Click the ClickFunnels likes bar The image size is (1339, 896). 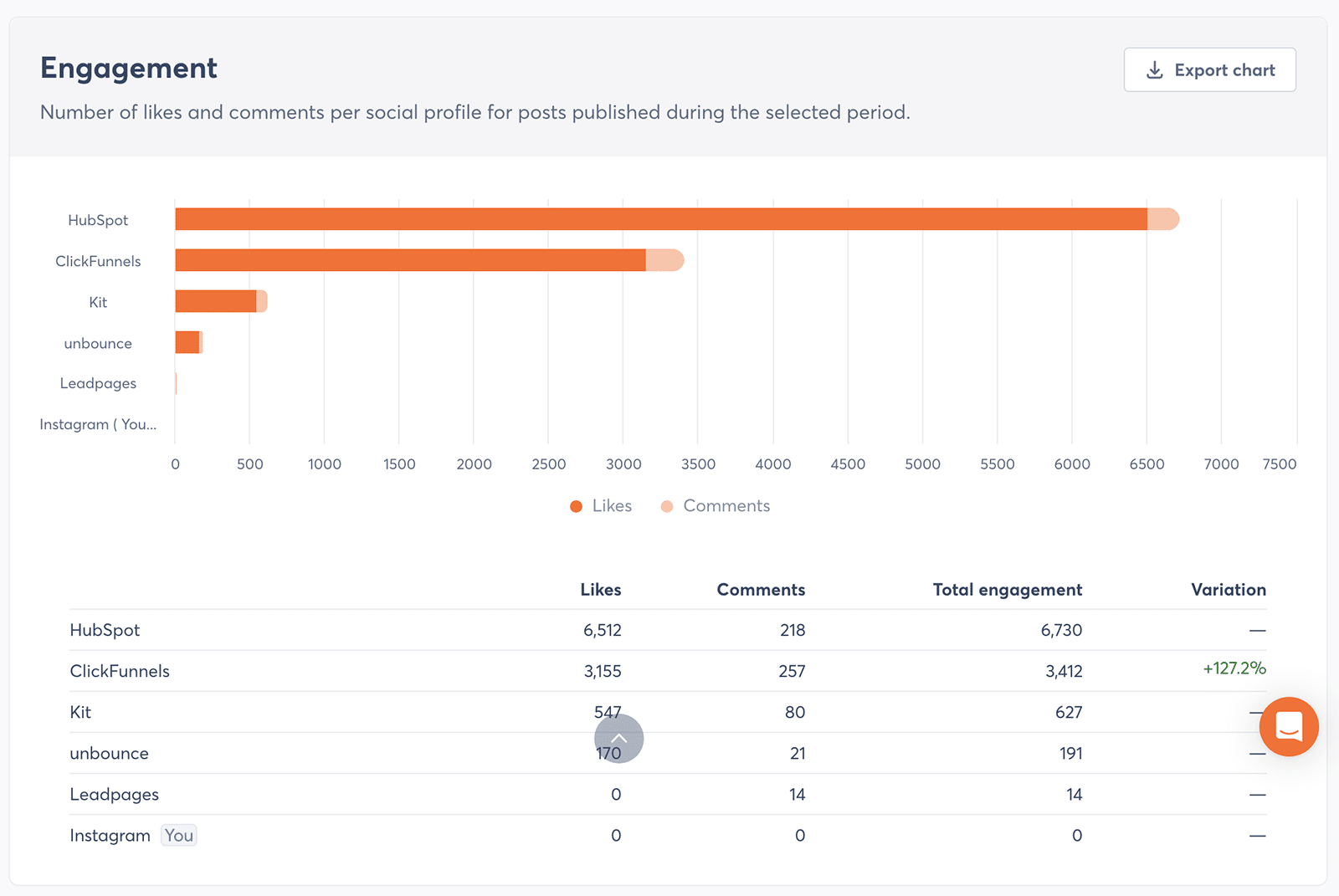point(410,260)
